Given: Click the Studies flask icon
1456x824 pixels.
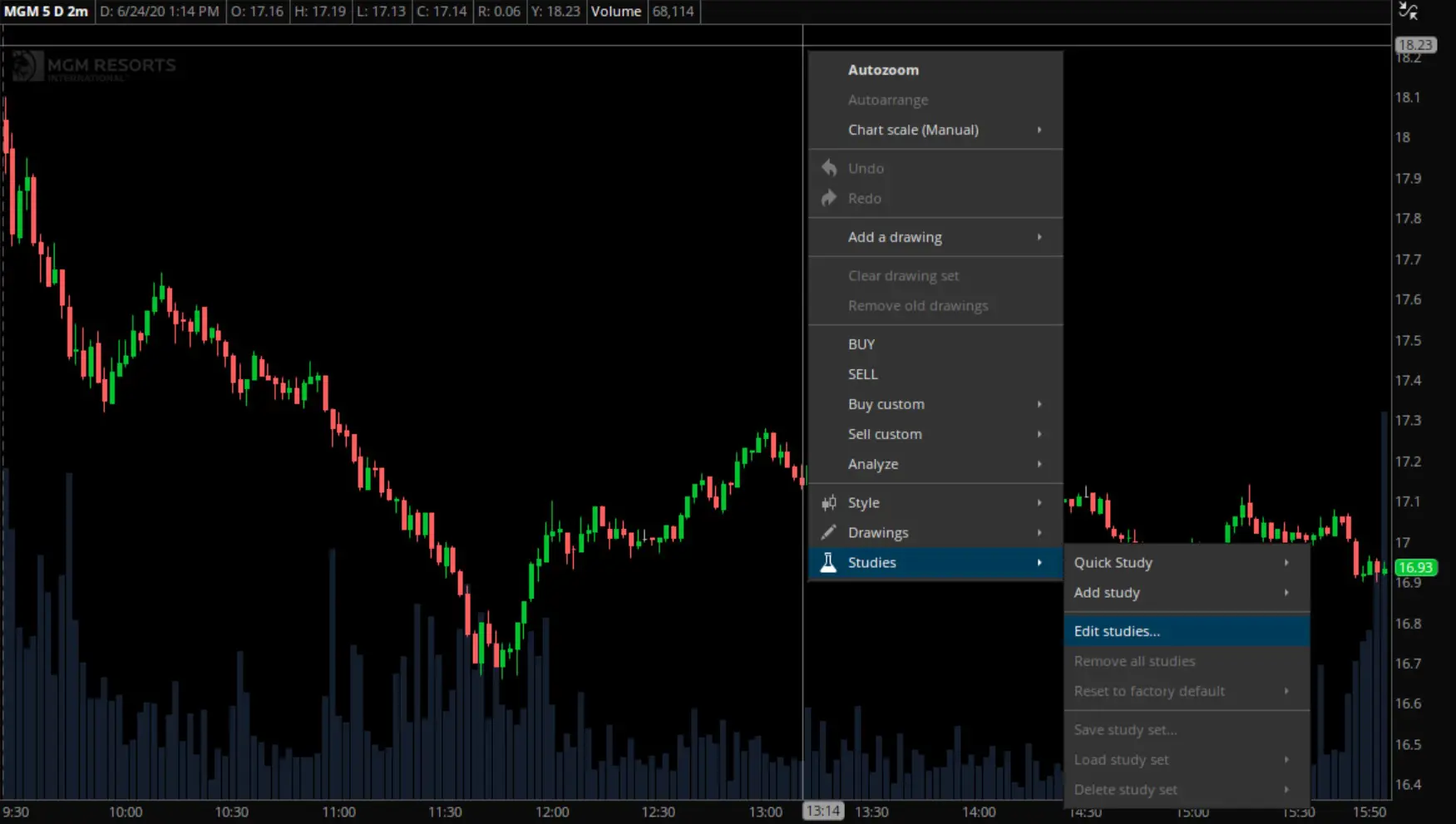Looking at the screenshot, I should [828, 562].
